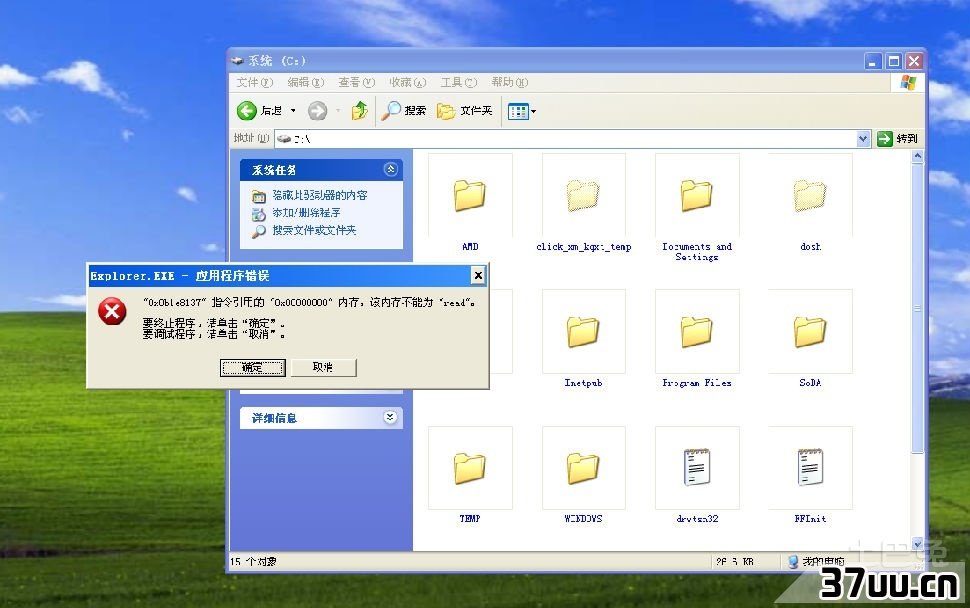Select the Documents and Settings folder

coord(697,195)
